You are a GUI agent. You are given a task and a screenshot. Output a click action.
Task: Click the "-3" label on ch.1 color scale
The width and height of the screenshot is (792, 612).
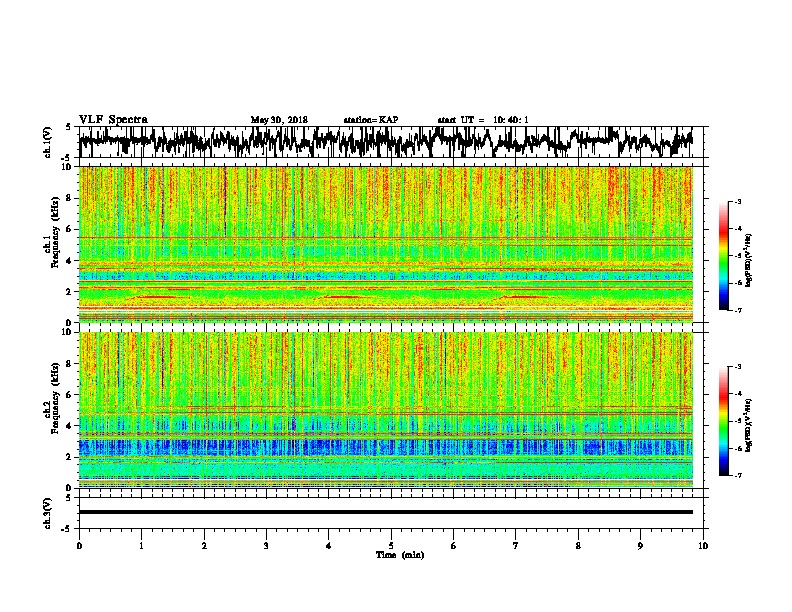coord(738,202)
